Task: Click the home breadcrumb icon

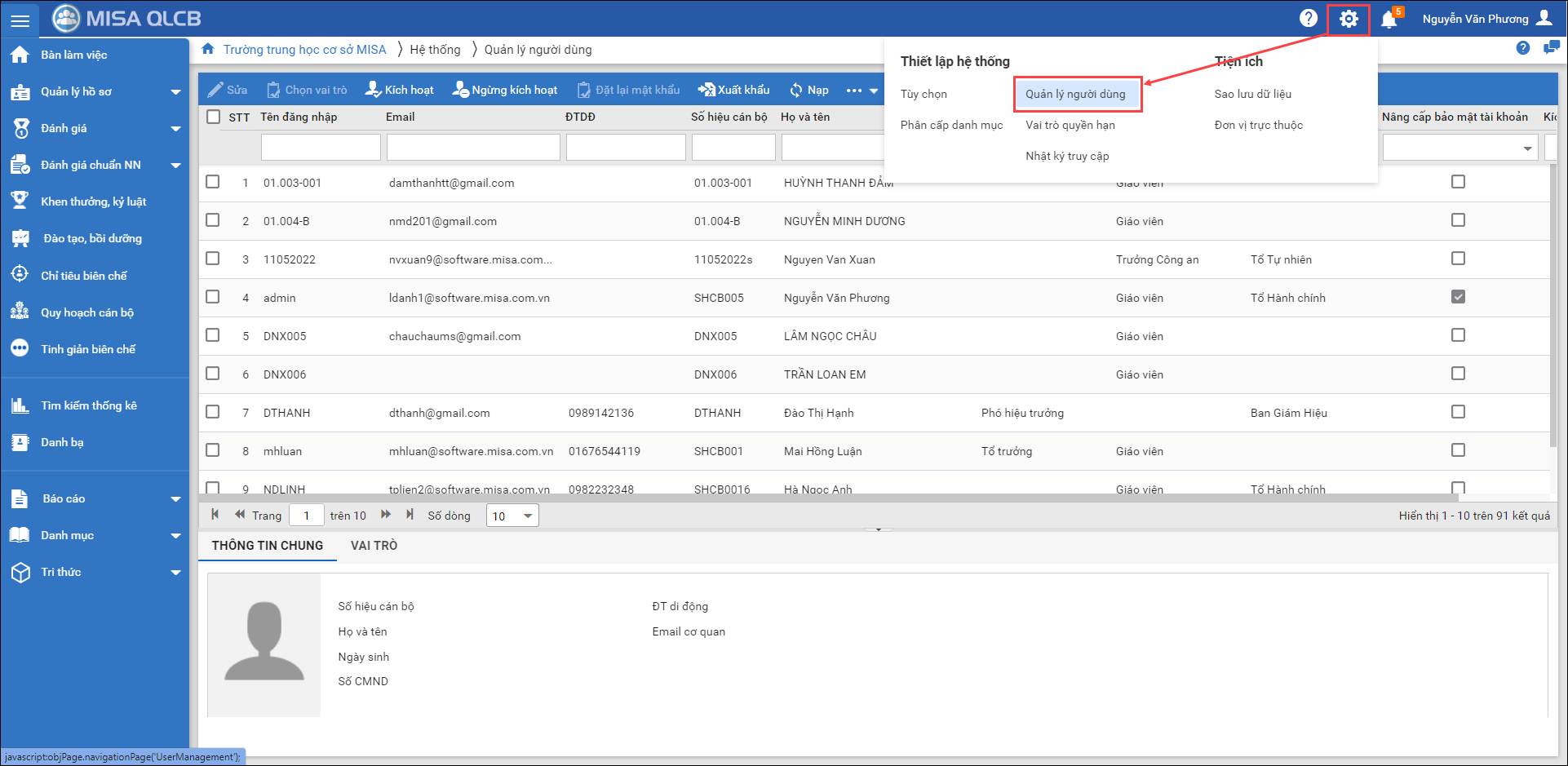Action: (208, 49)
